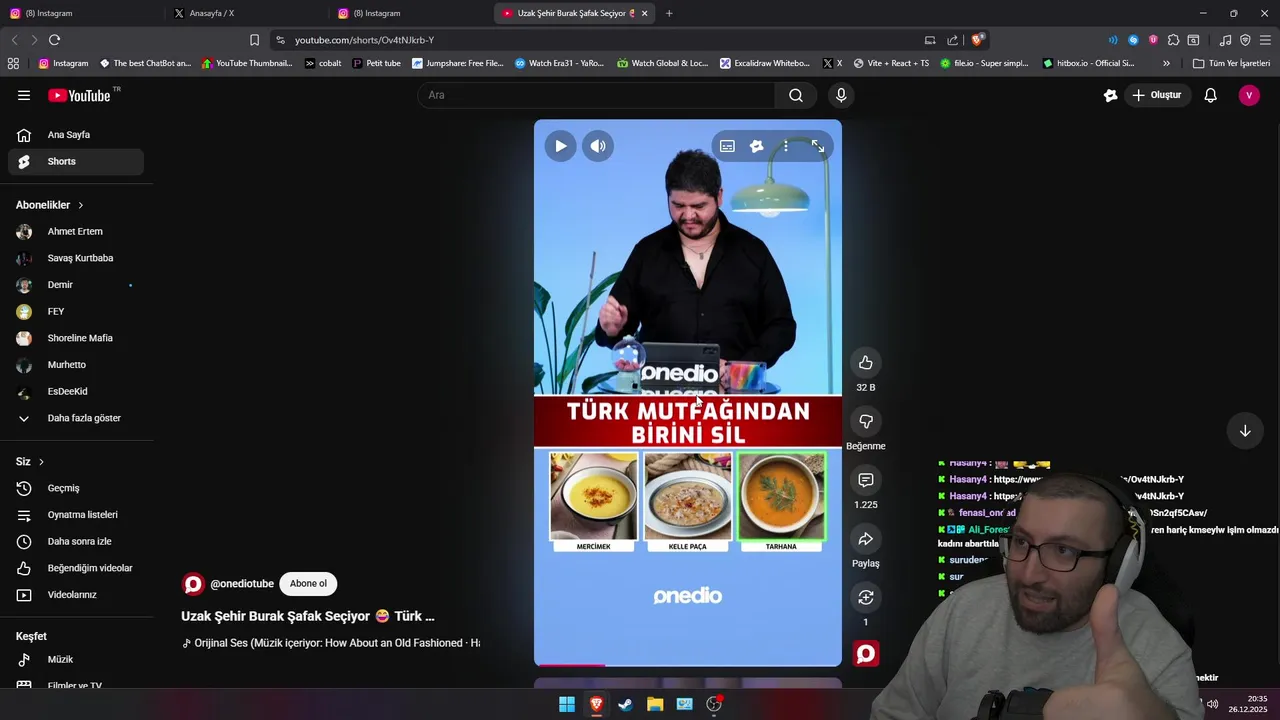Expand the Siz section chevron

coord(41,462)
